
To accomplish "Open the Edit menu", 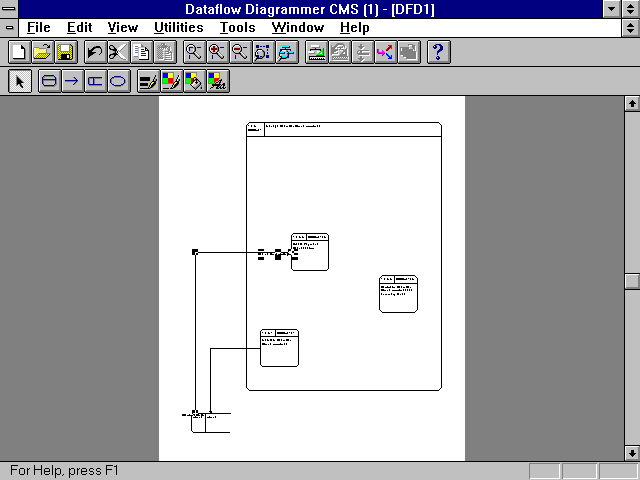I will (x=80, y=28).
